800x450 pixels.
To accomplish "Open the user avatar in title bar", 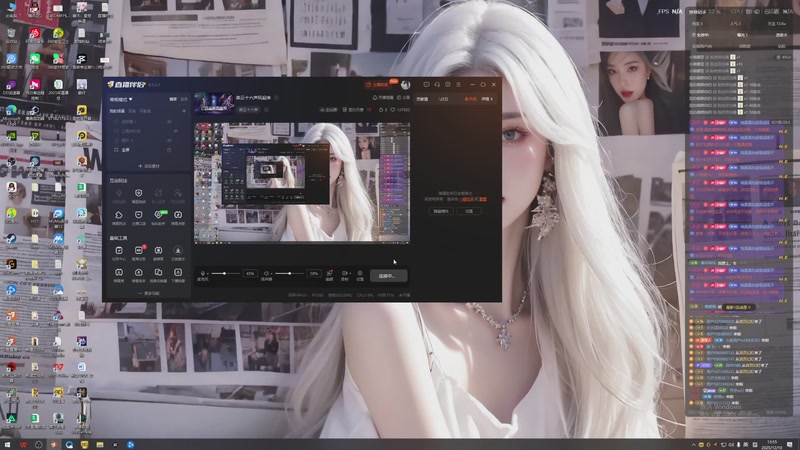I will click(x=406, y=85).
